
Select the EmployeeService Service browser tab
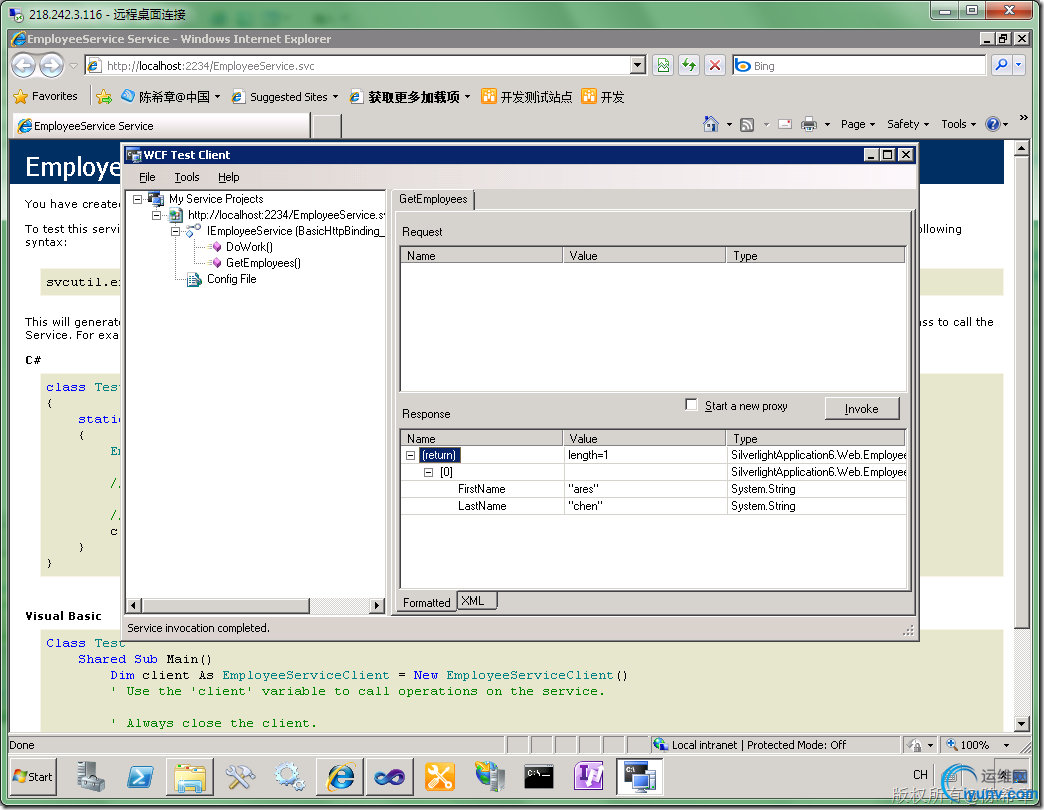tap(161, 126)
